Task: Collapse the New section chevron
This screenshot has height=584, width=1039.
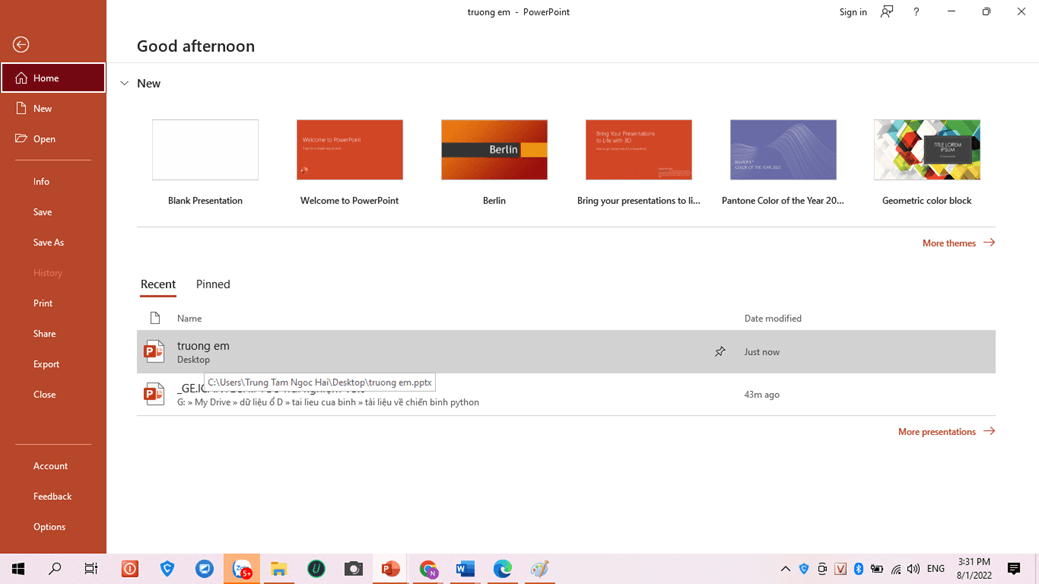Action: pyautogui.click(x=125, y=84)
